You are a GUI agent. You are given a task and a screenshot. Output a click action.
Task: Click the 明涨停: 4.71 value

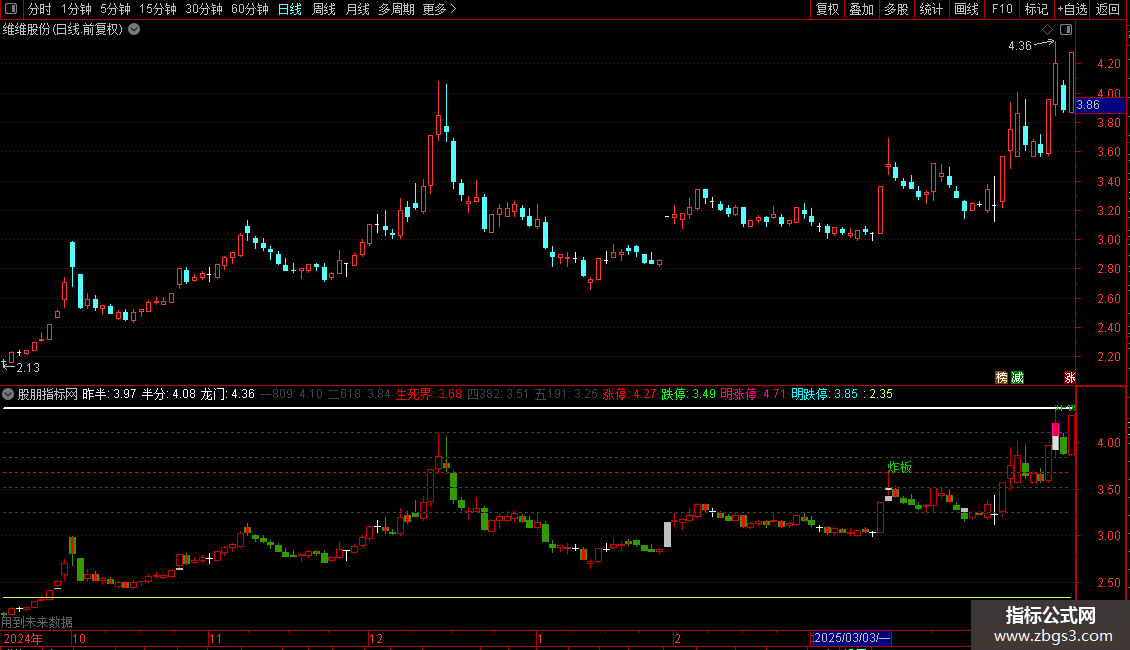(x=752, y=394)
